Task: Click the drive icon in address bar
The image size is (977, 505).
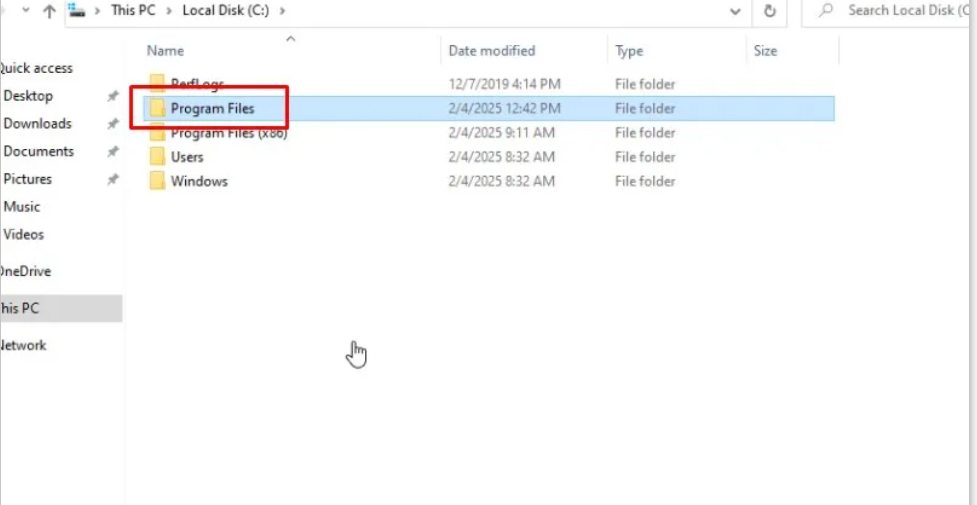Action: coord(76,11)
